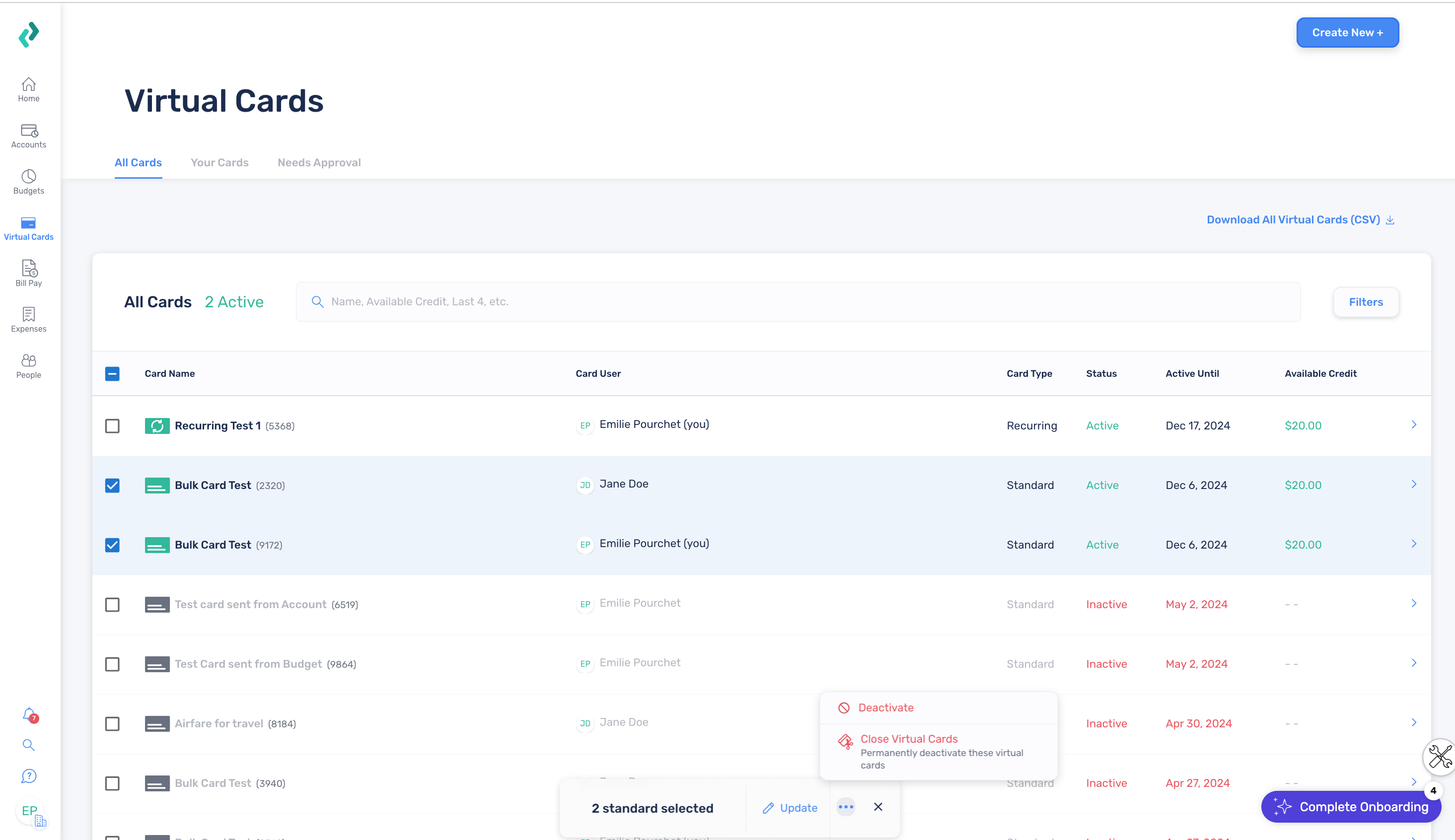Screen dimensions: 1455x840
Task: Open the search tool in the sidebar
Action: [x=28, y=745]
